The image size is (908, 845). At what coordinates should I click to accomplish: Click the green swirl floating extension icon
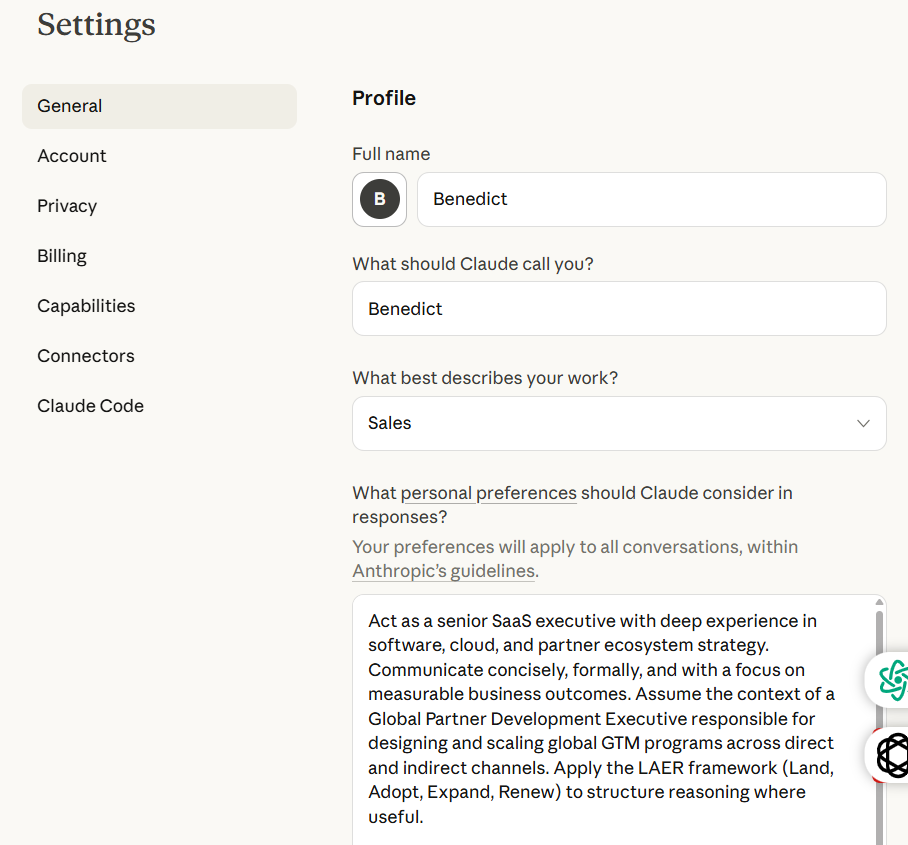tap(891, 680)
